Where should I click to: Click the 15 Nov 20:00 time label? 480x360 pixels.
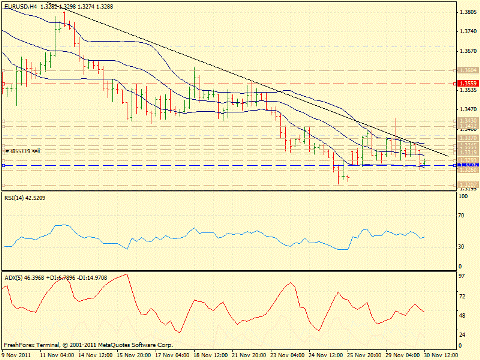pyautogui.click(x=134, y=355)
